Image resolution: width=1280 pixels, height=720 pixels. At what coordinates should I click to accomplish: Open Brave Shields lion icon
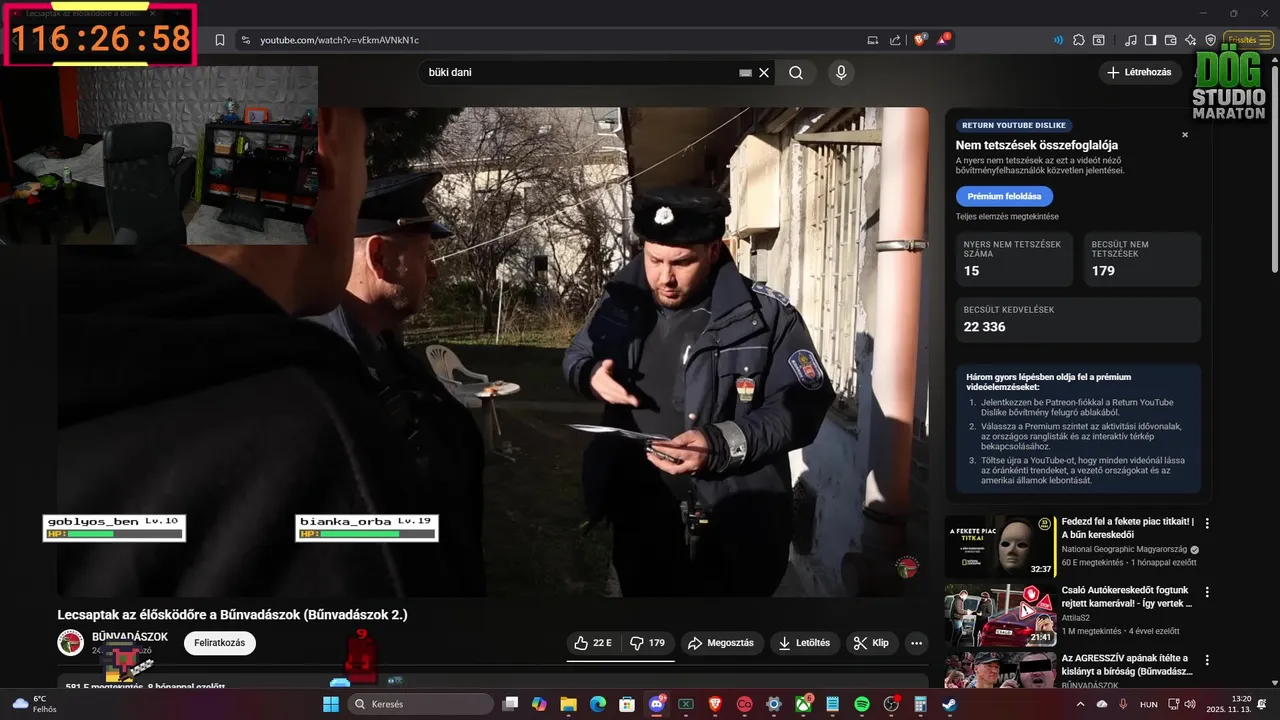pyautogui.click(x=920, y=40)
